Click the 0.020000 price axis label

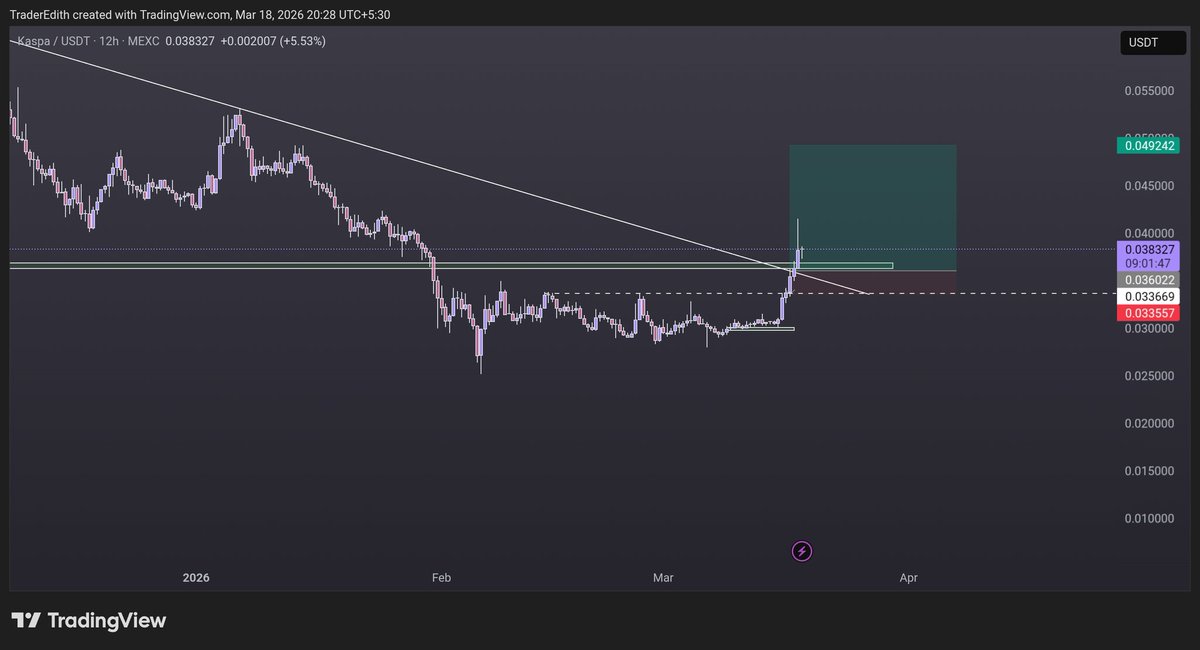point(1149,424)
